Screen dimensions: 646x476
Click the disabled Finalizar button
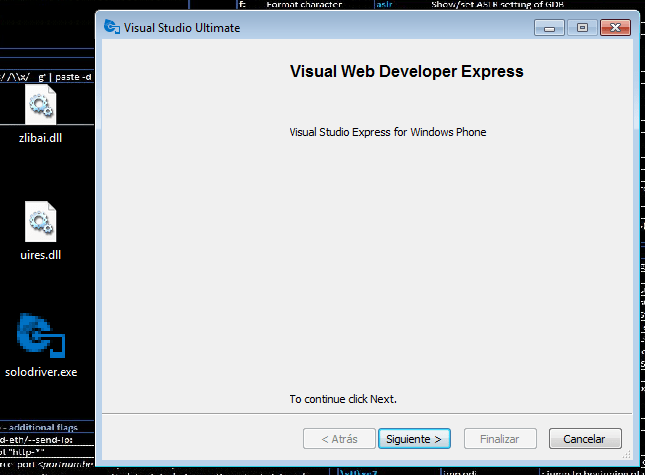500,438
